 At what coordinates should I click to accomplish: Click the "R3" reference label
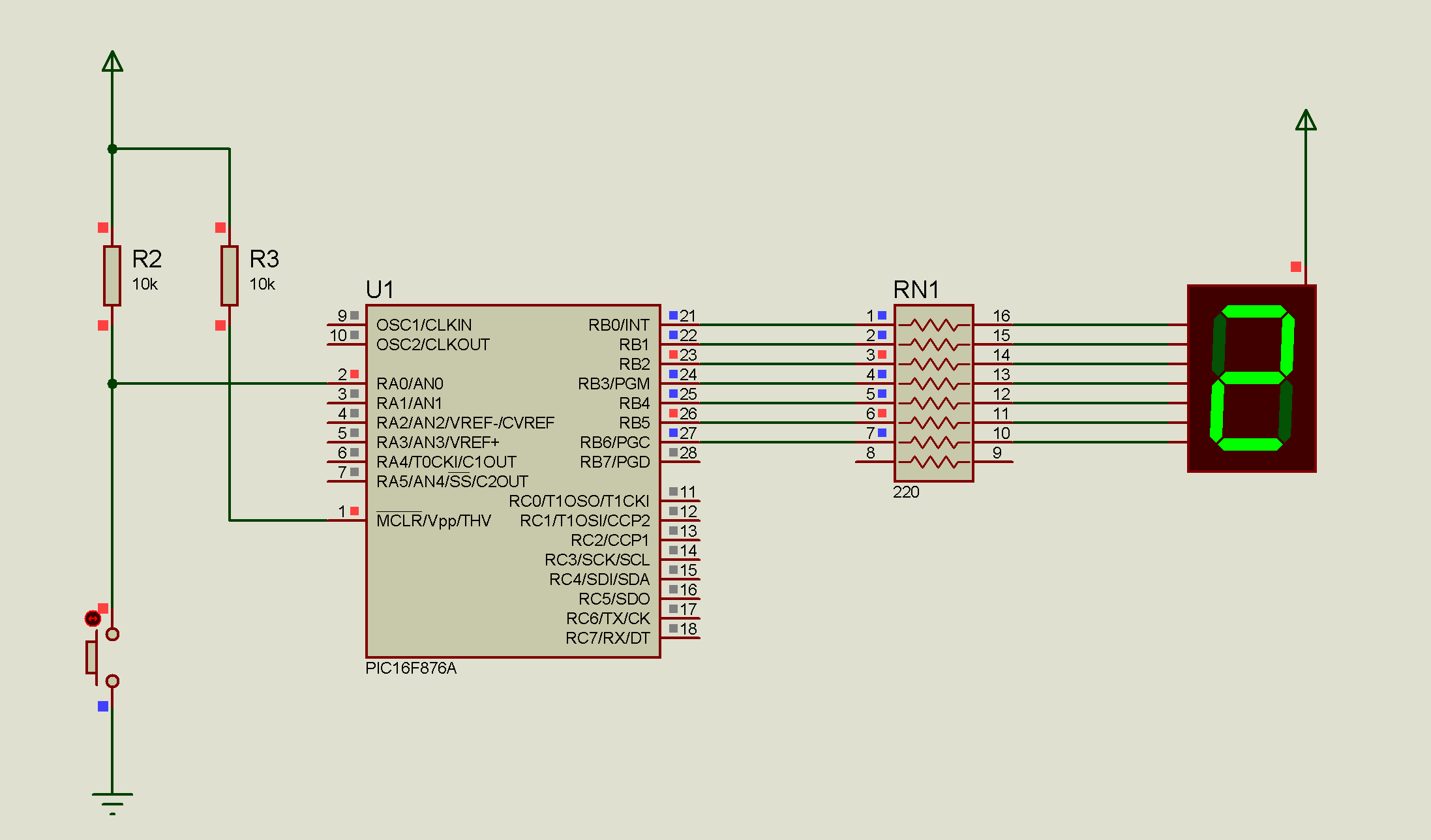pyautogui.click(x=264, y=259)
